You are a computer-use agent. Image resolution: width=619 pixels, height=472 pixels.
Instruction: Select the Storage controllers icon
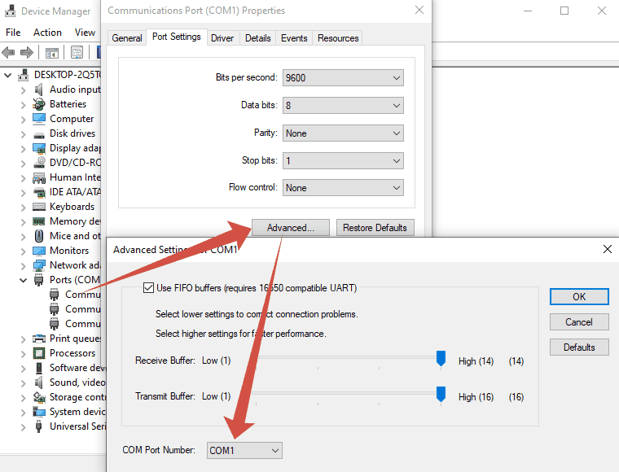(39, 397)
